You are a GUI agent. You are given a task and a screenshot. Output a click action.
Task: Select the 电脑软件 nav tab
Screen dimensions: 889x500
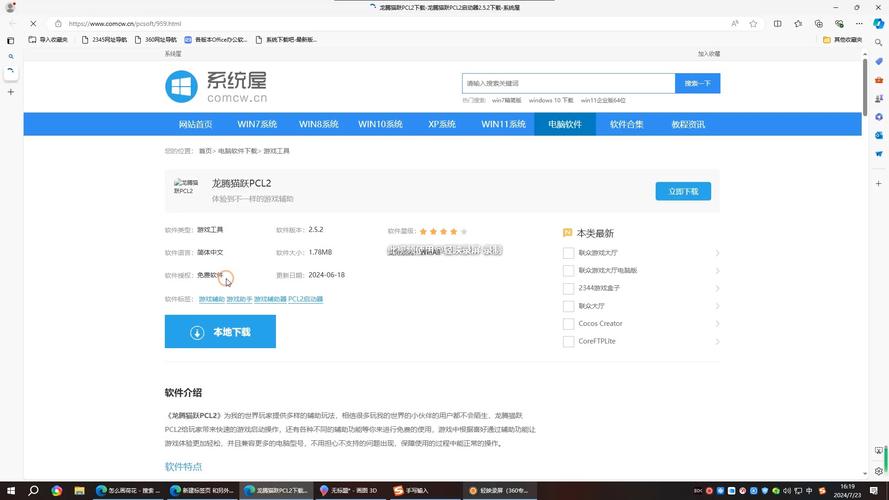point(565,124)
